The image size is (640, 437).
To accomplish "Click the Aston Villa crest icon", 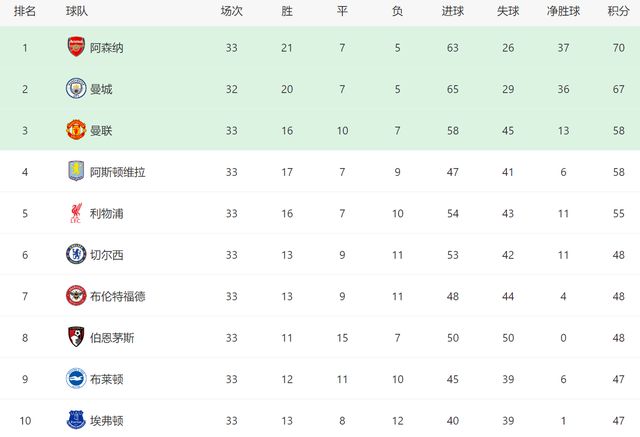I will pos(76,171).
